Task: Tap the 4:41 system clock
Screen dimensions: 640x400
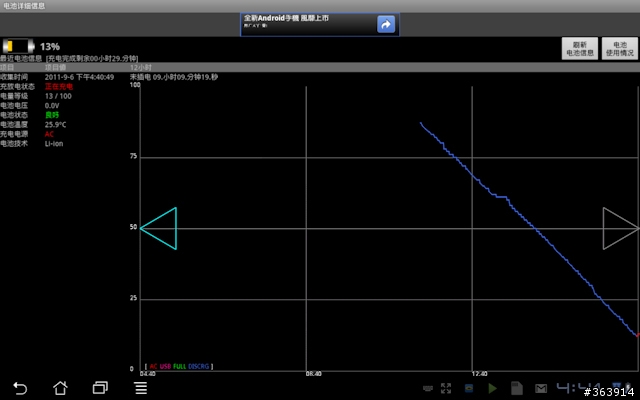Action: click(x=578, y=387)
